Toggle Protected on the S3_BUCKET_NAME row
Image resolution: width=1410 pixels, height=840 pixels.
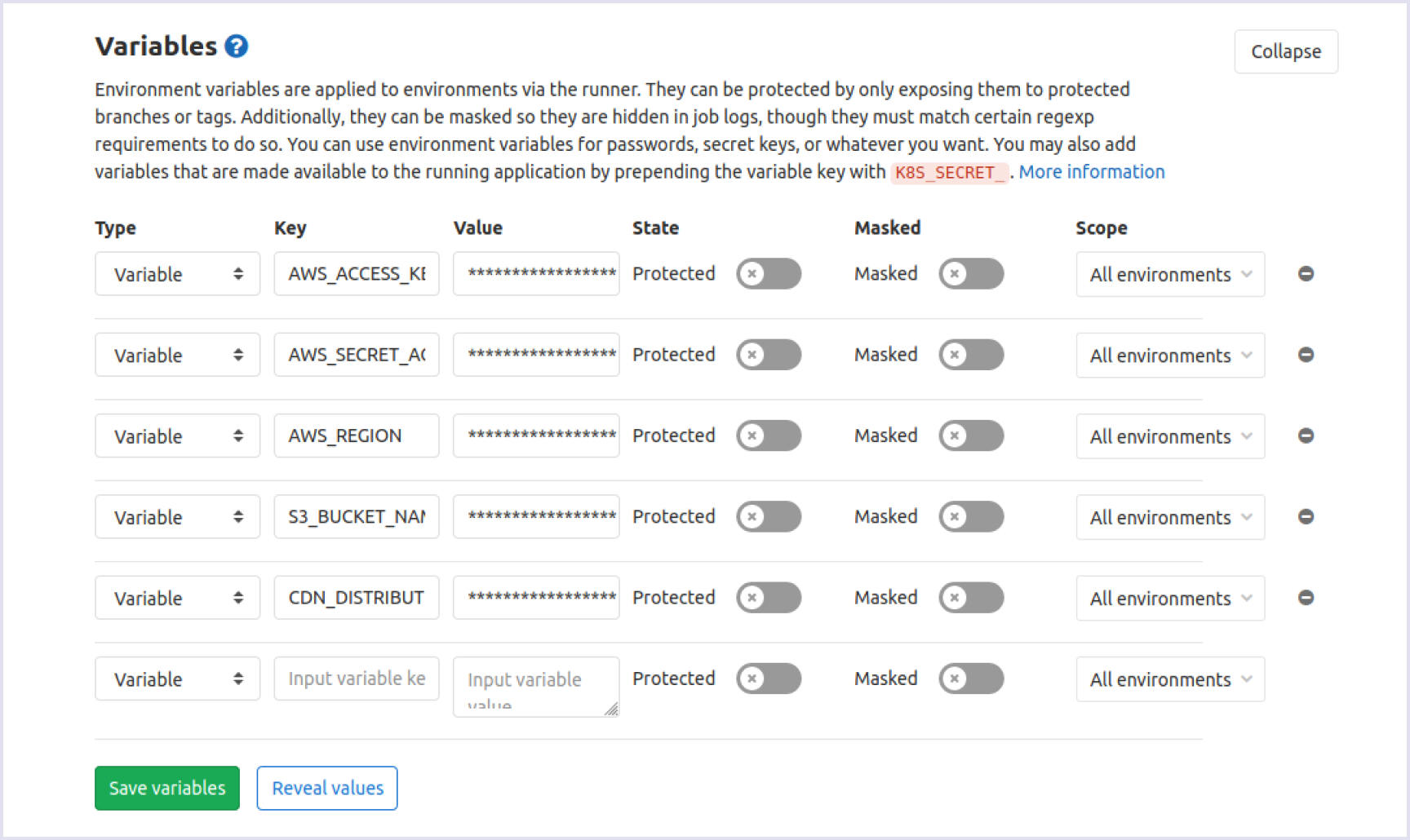(x=768, y=516)
